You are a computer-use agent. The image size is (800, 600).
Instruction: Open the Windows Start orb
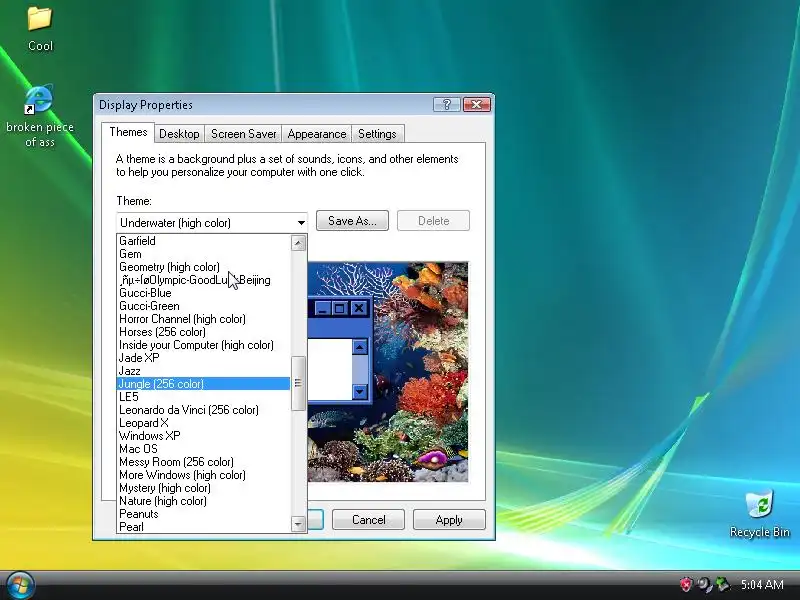[20, 585]
